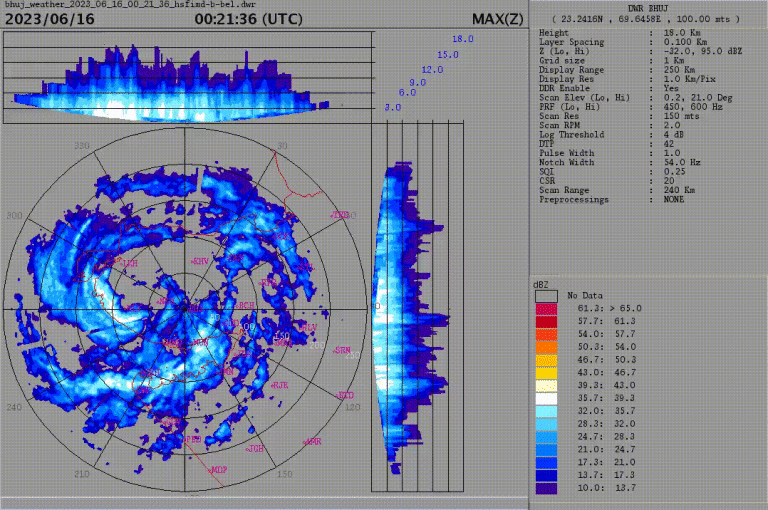Click the Display Range value 250 Km
This screenshot has height=510, width=768.
[x=679, y=70]
